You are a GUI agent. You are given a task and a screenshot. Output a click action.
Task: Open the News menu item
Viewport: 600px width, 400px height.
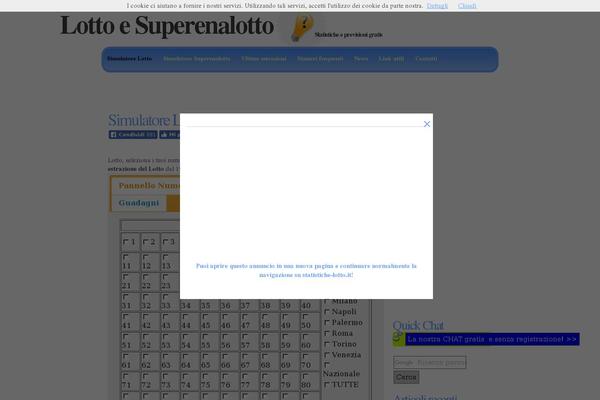pyautogui.click(x=361, y=59)
